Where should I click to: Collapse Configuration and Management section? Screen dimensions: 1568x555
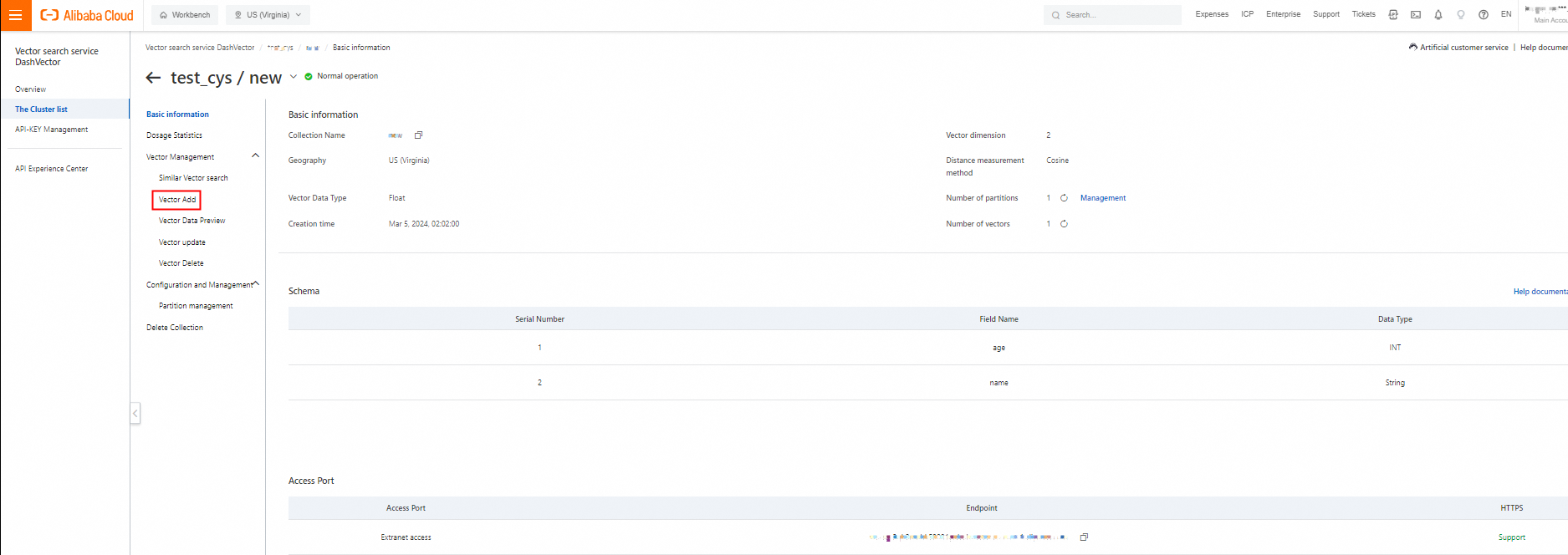256,283
